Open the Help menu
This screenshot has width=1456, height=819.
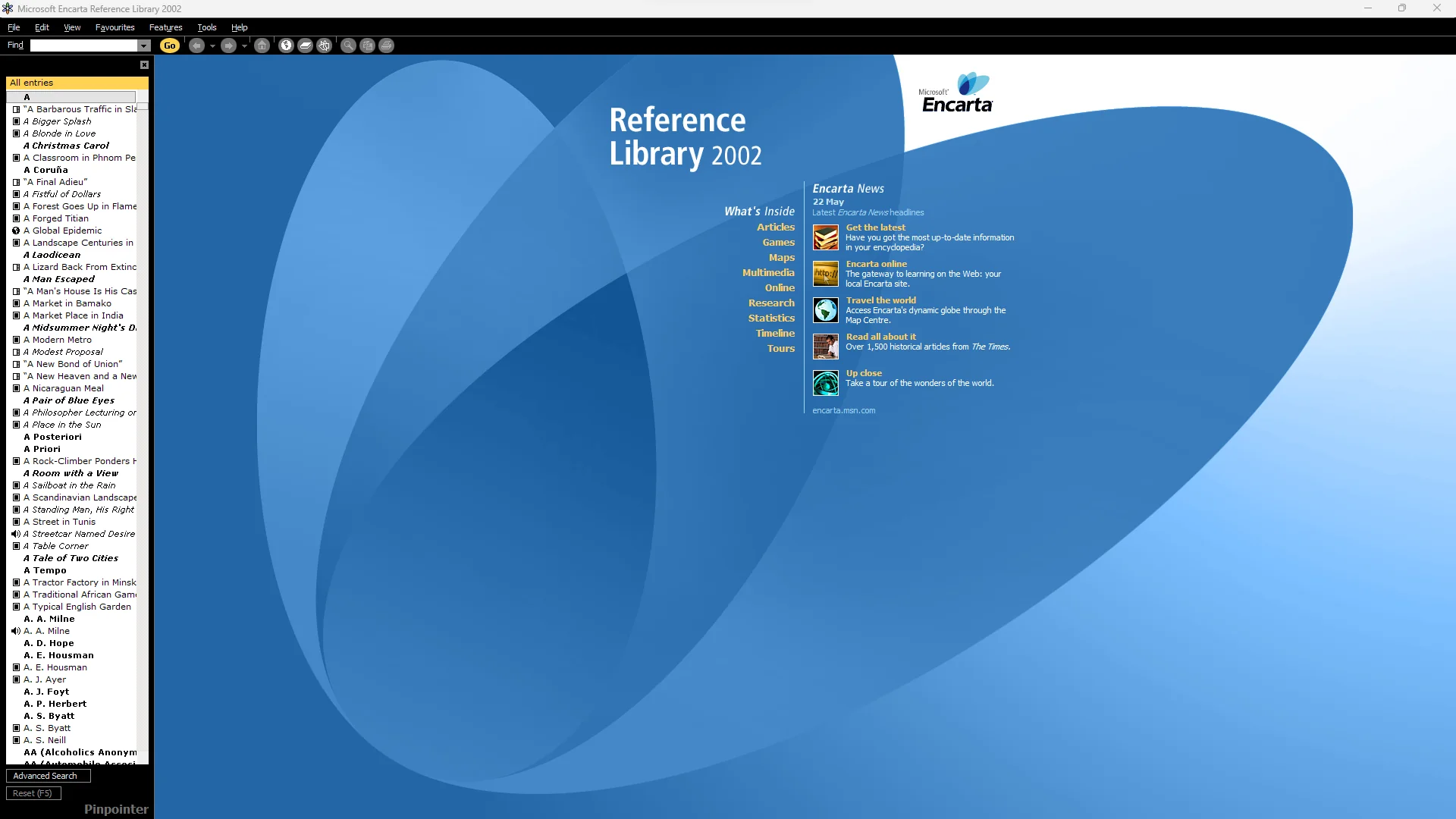[240, 27]
